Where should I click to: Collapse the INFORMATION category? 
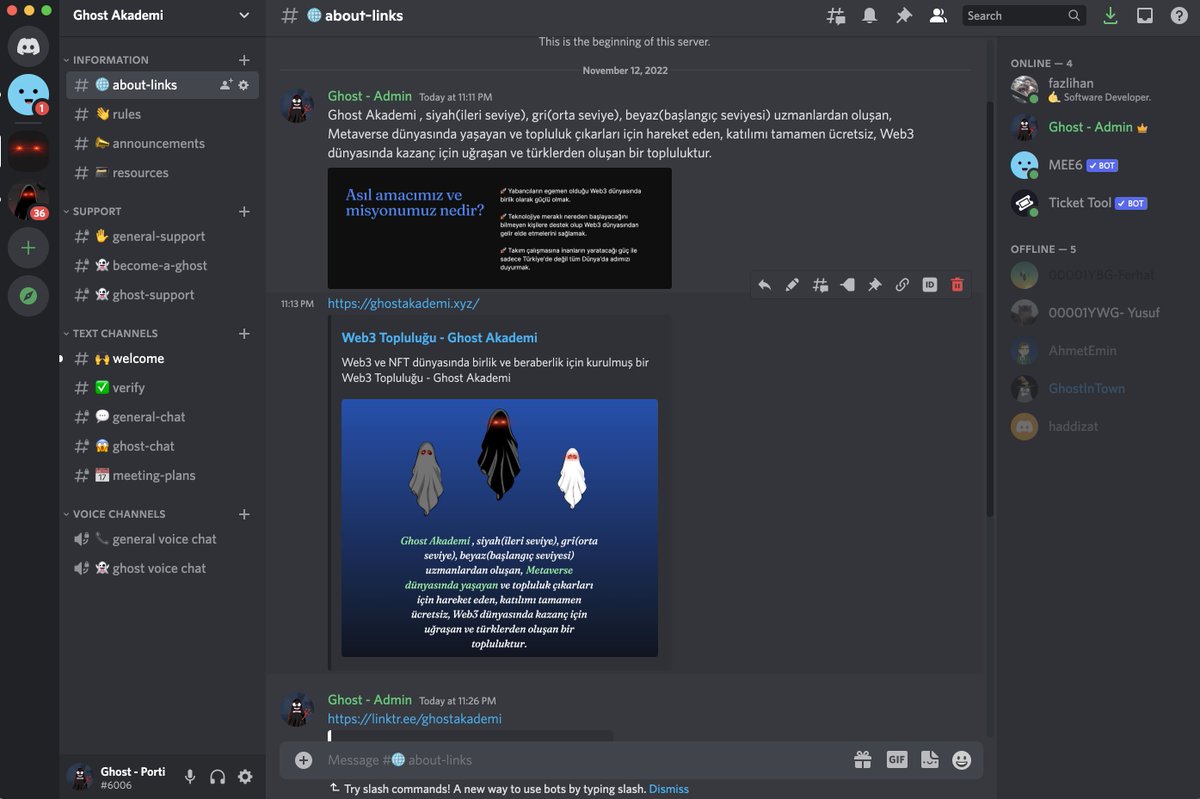105,60
